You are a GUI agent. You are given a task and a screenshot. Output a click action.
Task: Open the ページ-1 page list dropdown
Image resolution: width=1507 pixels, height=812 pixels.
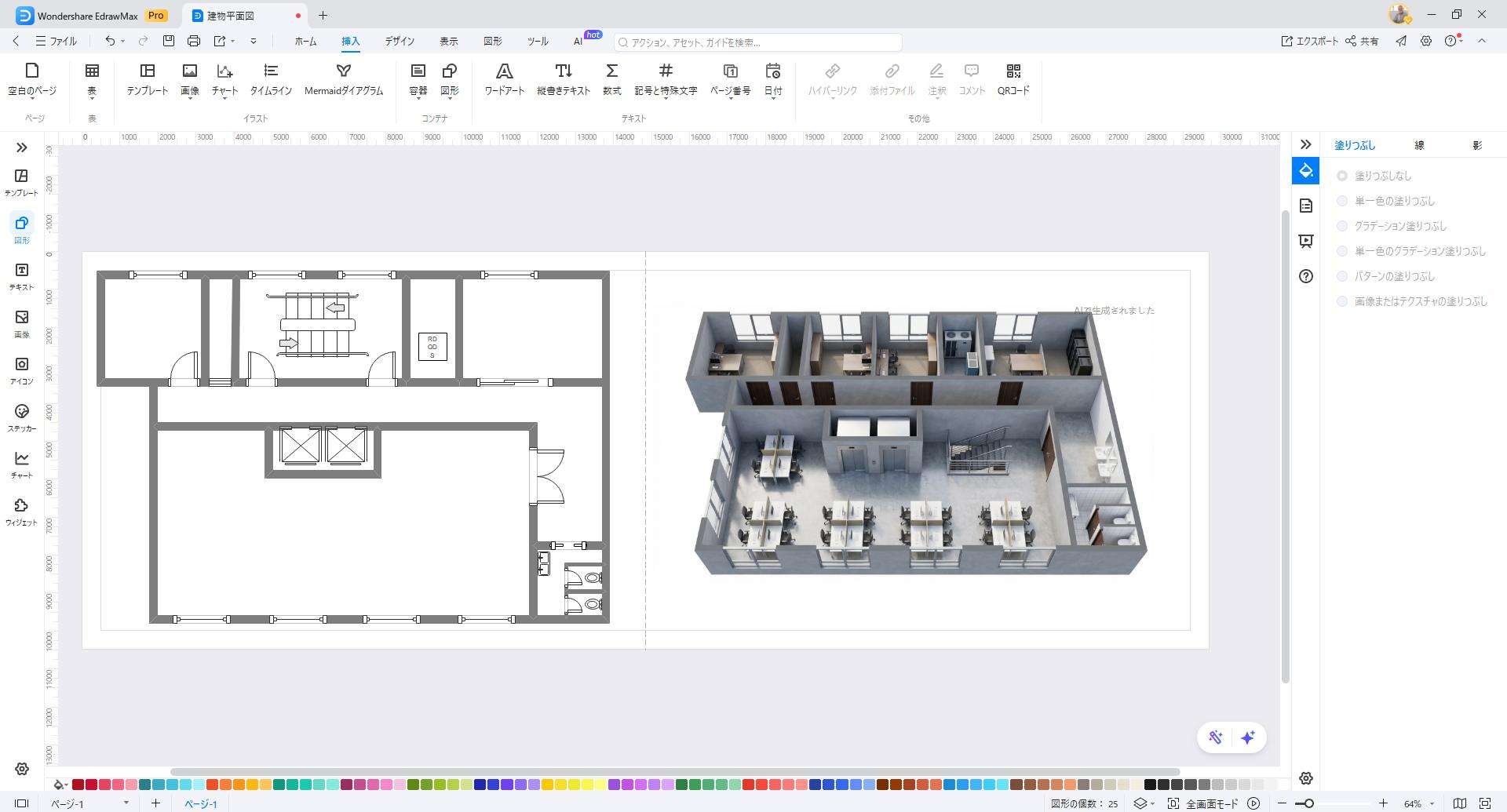tap(126, 803)
